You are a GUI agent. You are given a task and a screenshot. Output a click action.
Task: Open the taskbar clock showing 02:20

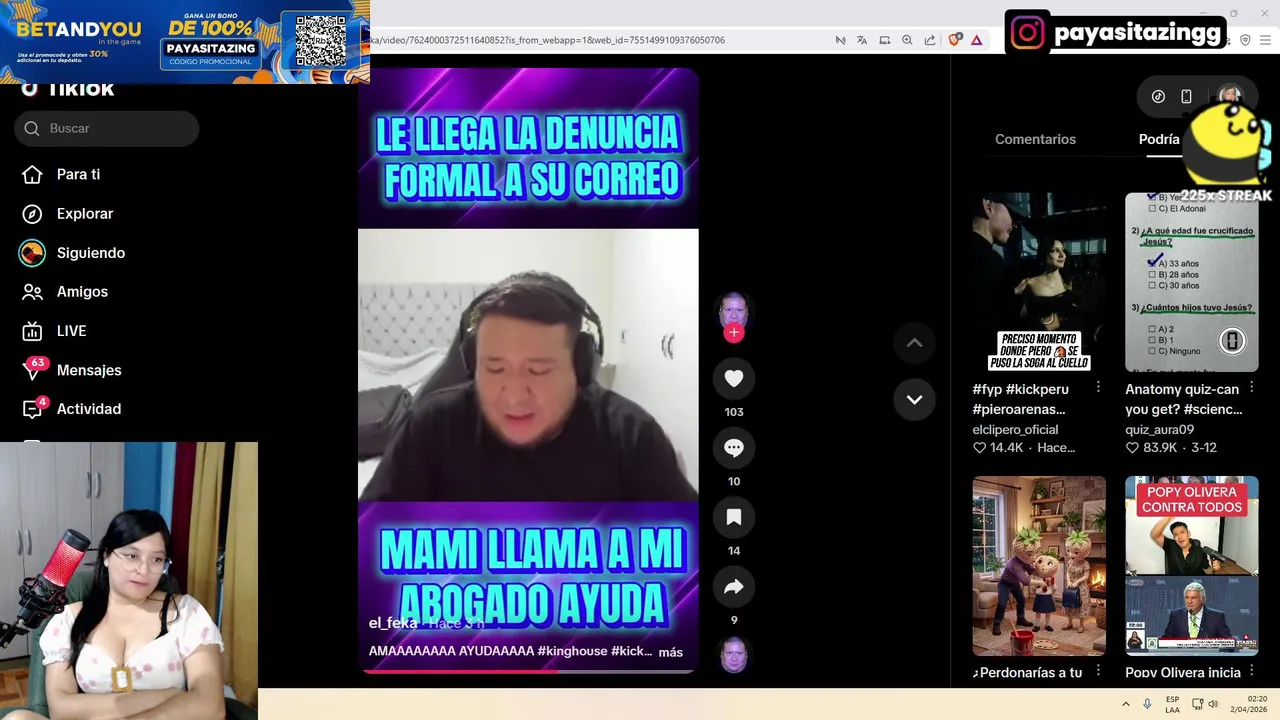tap(1250, 704)
